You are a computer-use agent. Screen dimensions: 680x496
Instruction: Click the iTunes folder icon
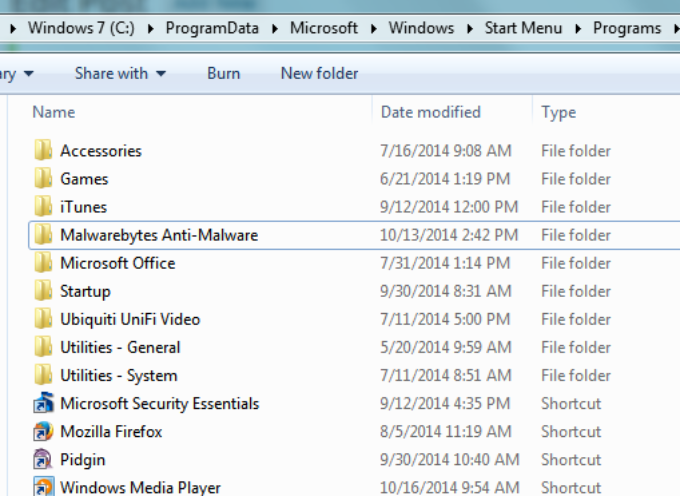coord(43,206)
